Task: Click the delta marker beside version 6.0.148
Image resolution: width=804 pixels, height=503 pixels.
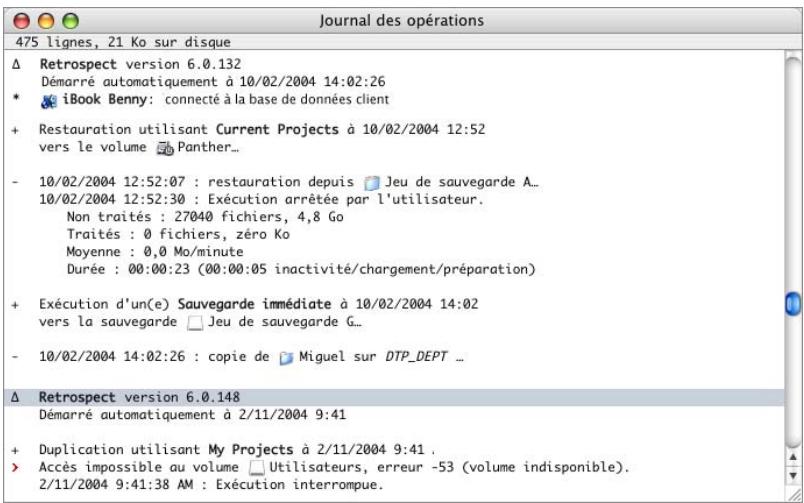Action: [15, 397]
